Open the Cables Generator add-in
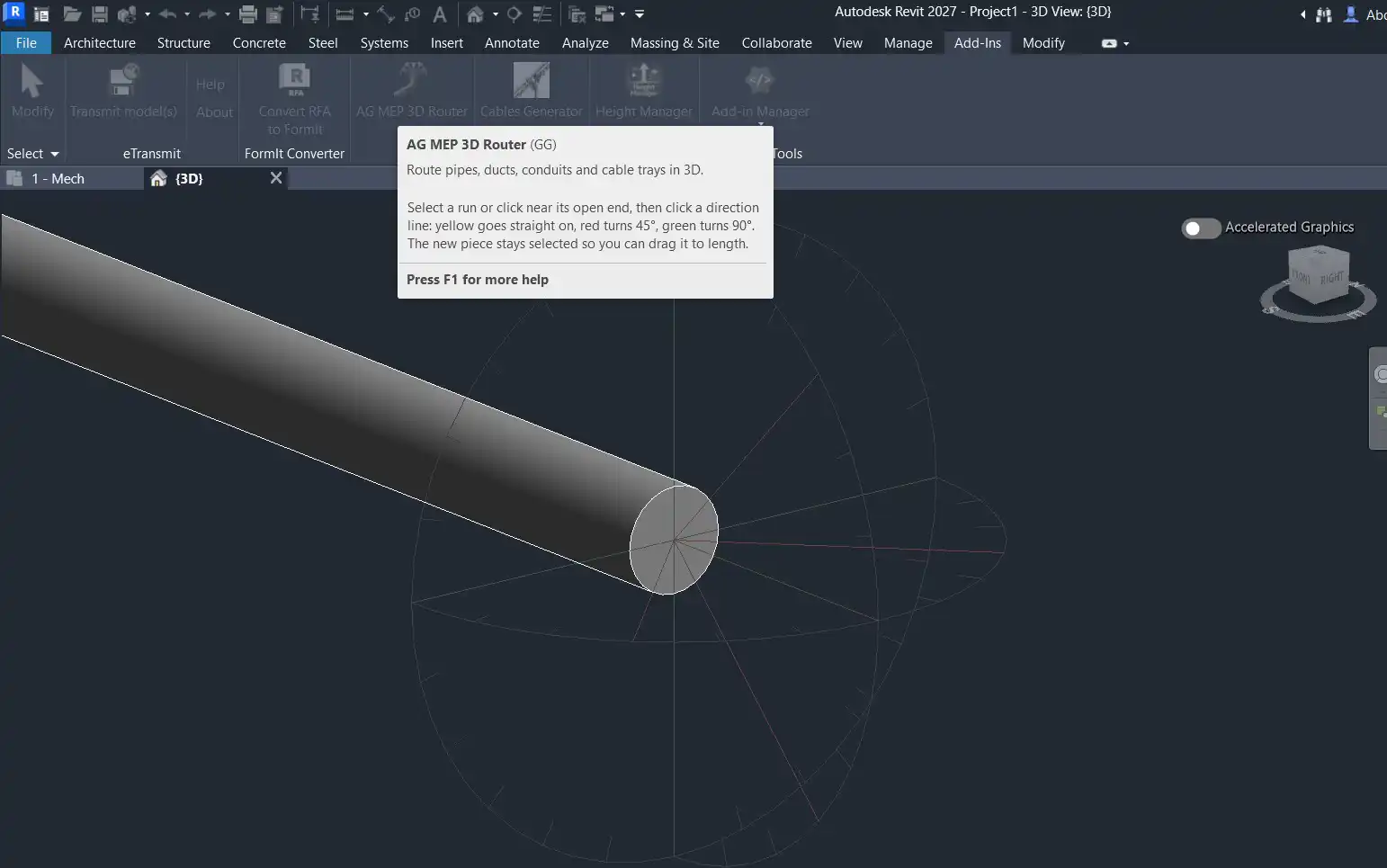Viewport: 1387px width, 868px height. click(531, 91)
